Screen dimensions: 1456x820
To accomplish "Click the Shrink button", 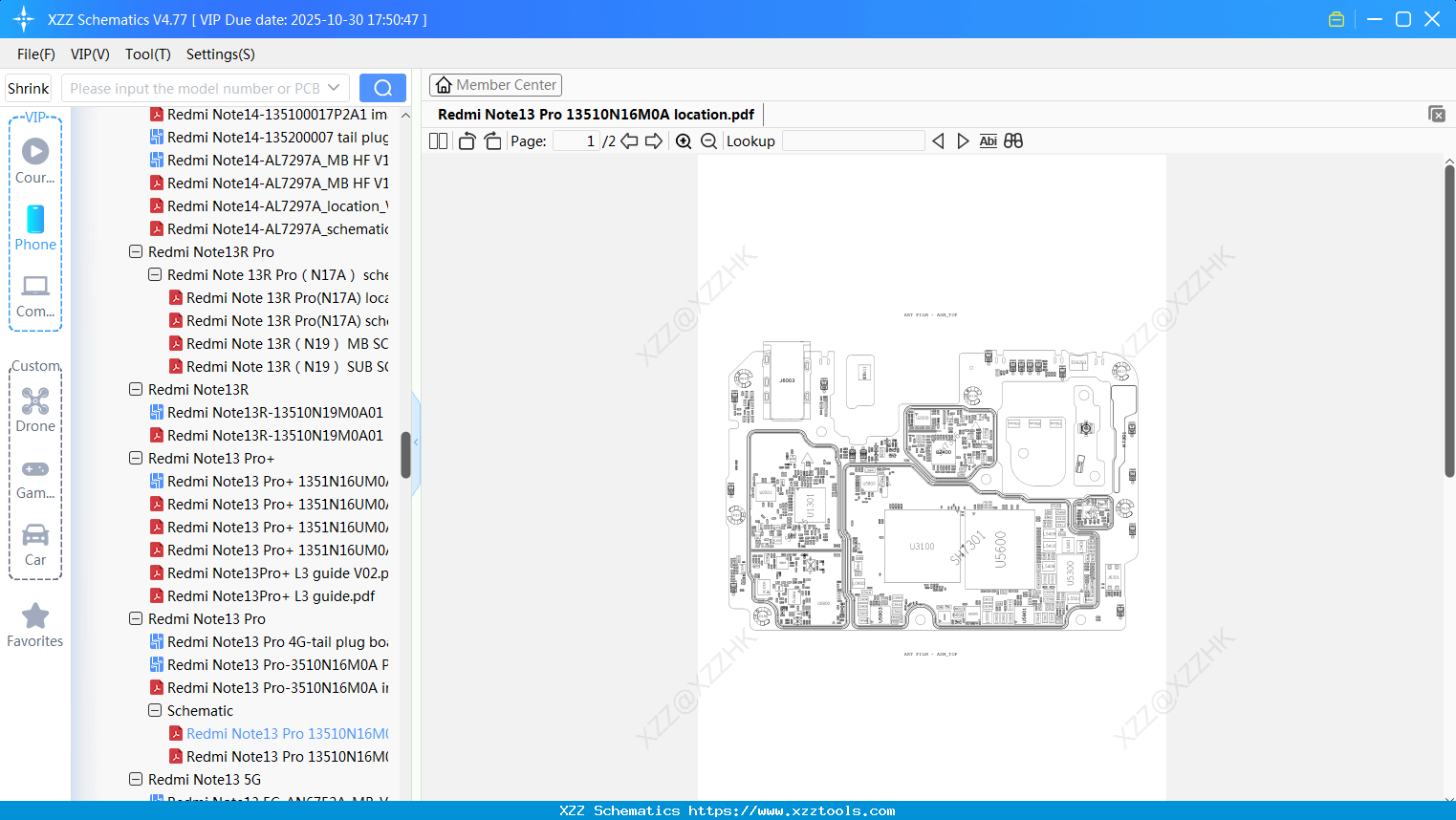I will coord(28,87).
